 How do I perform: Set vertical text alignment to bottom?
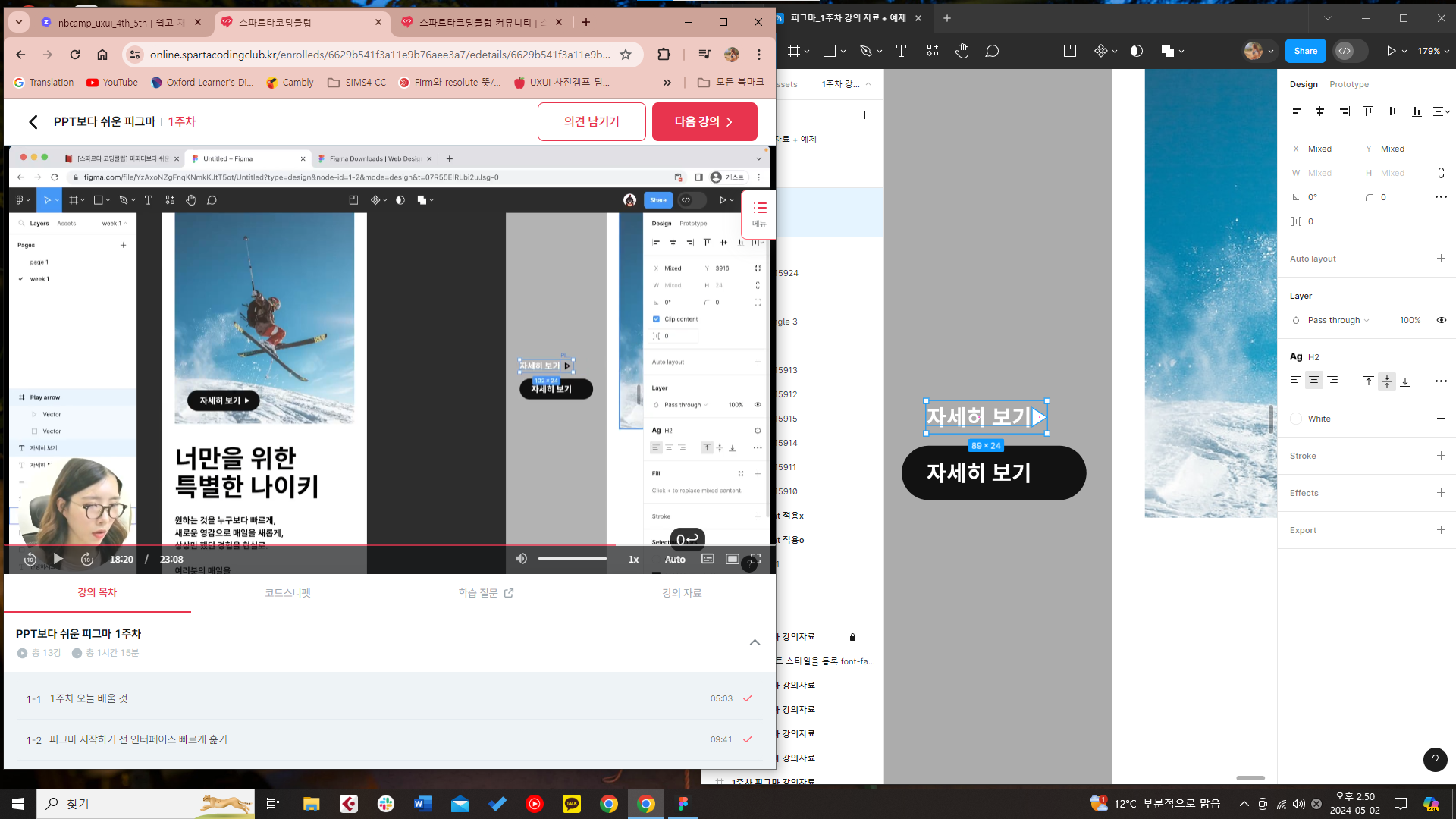tap(1405, 381)
